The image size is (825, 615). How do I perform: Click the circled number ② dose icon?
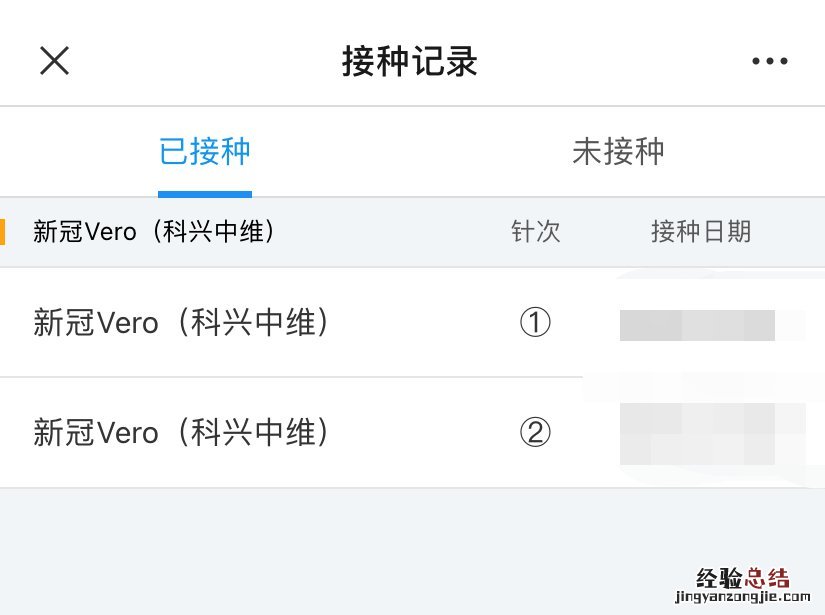click(536, 433)
